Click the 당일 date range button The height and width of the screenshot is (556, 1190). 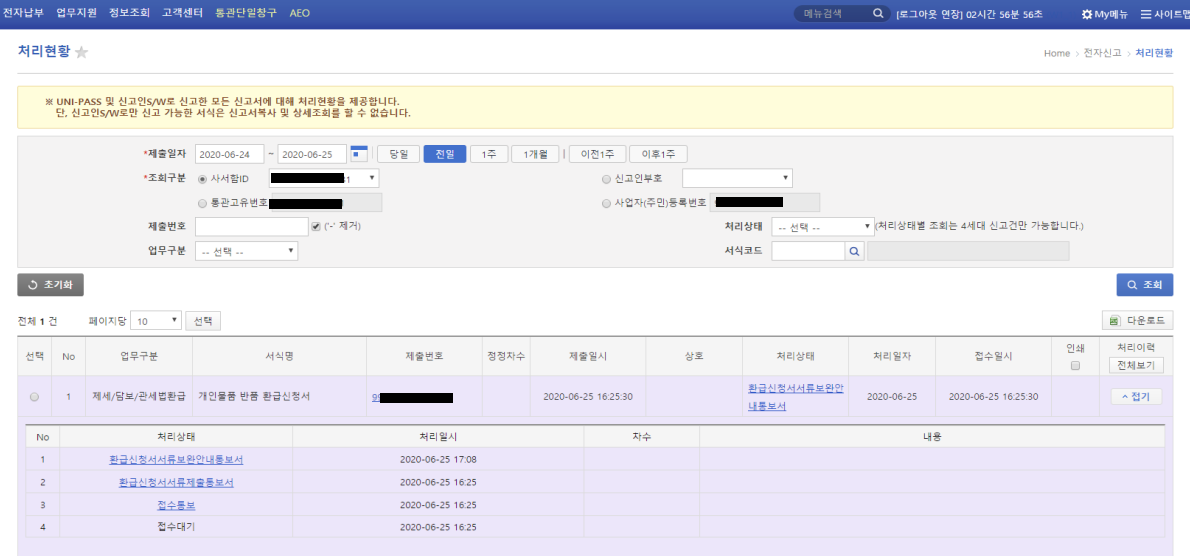[x=398, y=154]
